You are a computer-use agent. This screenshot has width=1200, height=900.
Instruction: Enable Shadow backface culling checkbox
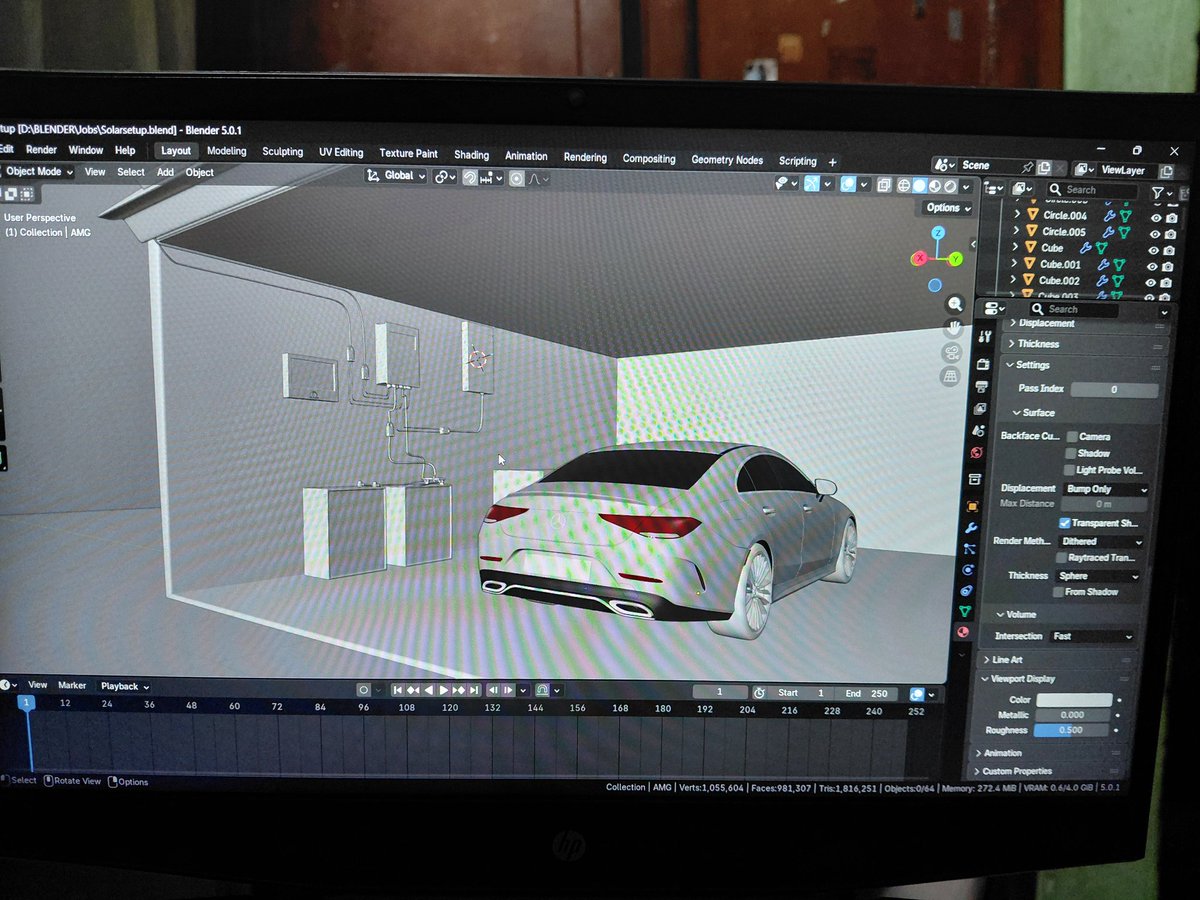pos(1071,453)
